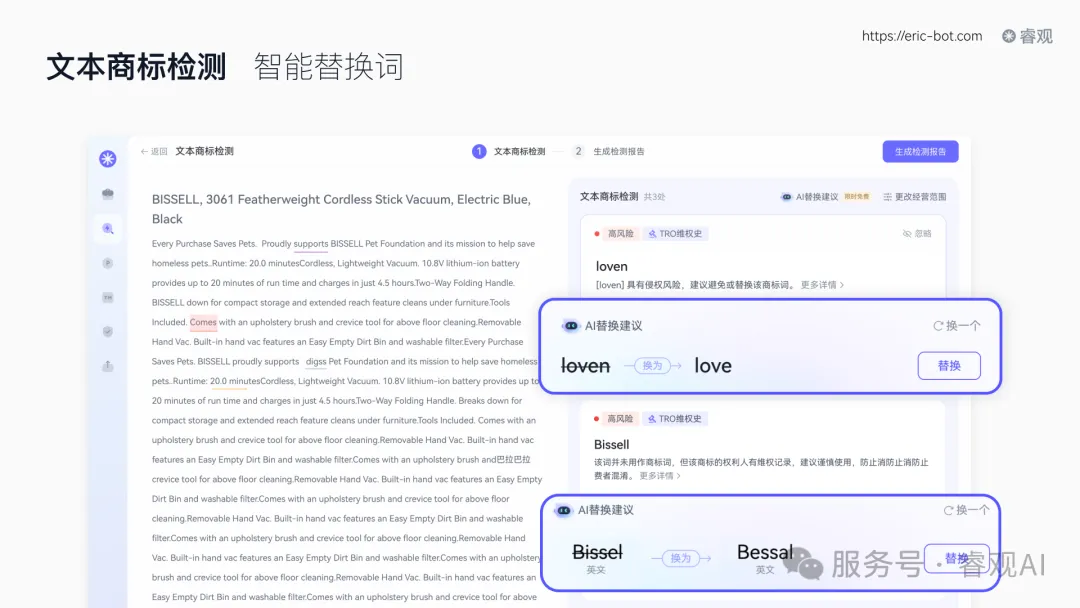Image resolution: width=1080 pixels, height=608 pixels.
Task: Click the purple sparkle logo atop the sidebar
Action: [108, 158]
